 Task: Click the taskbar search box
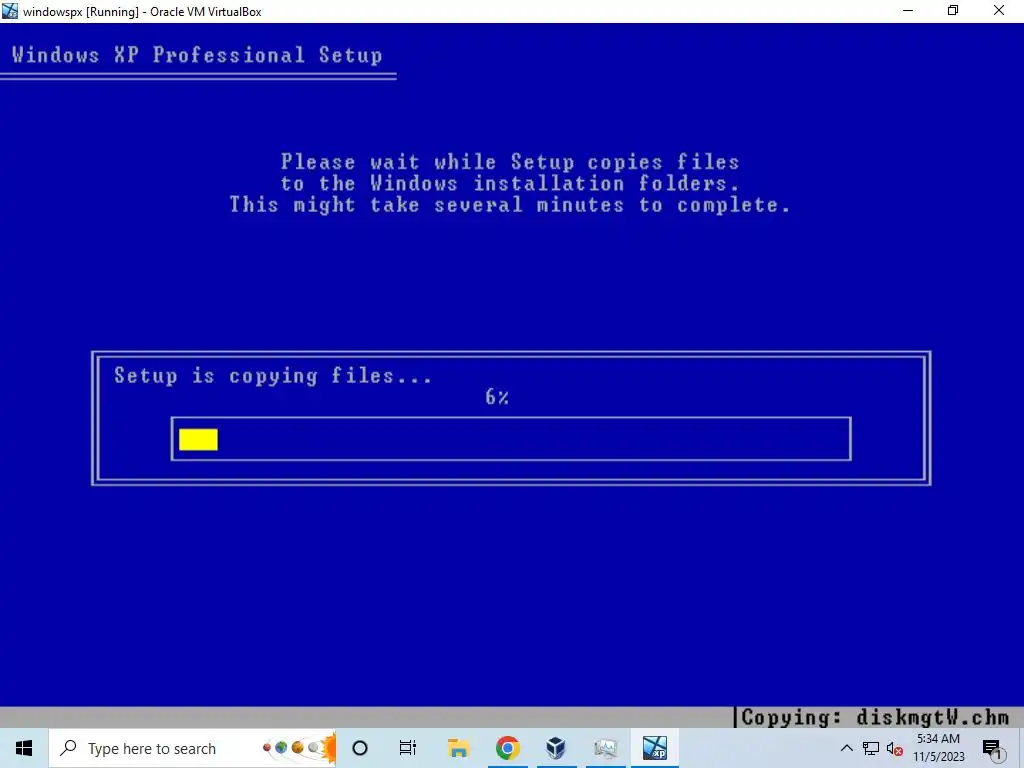coord(193,748)
